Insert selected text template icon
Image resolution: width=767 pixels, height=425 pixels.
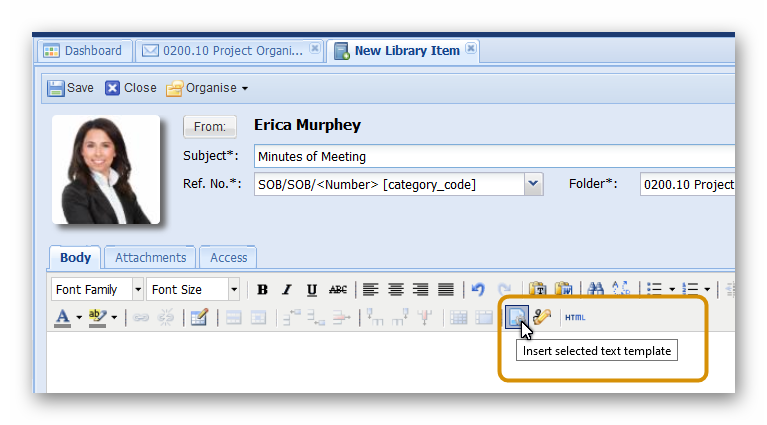(x=517, y=317)
